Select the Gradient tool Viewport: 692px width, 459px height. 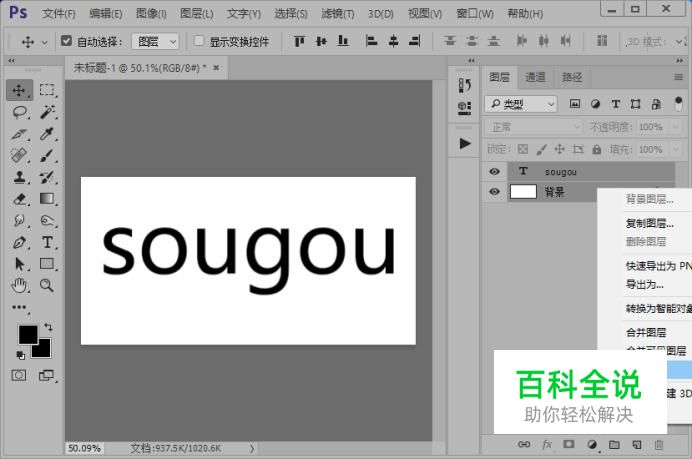pos(47,199)
